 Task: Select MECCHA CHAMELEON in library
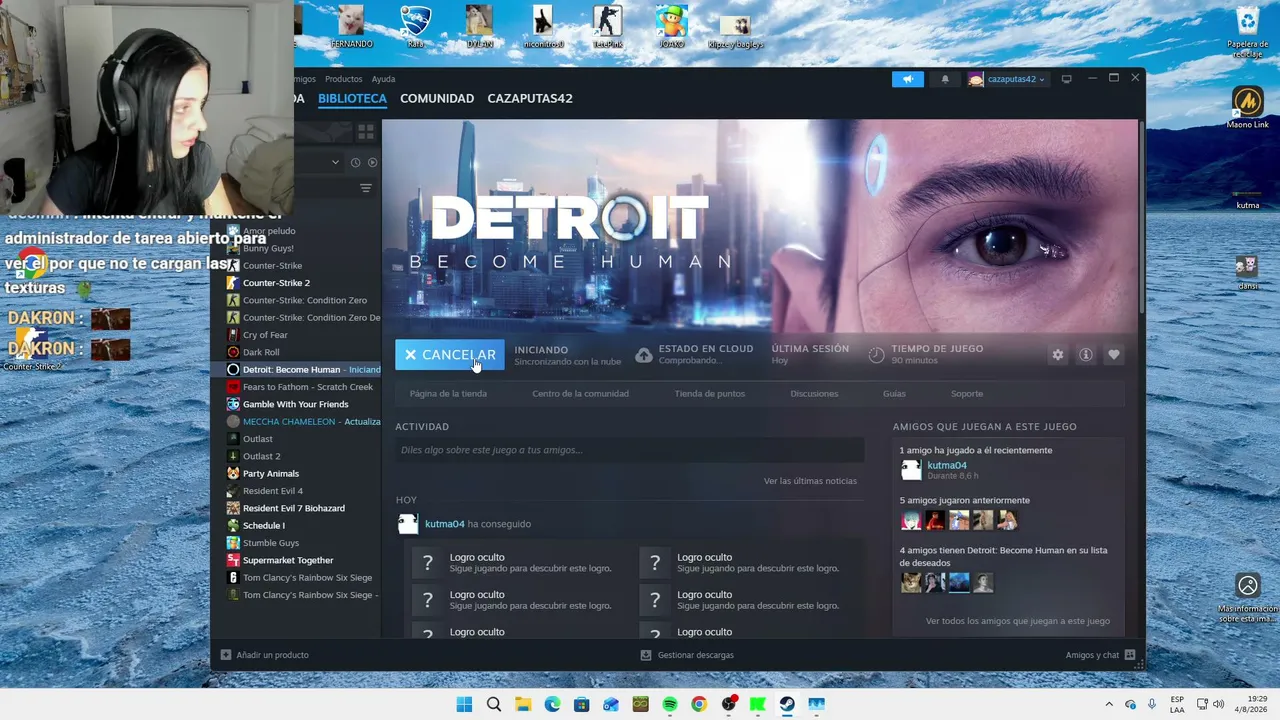[303, 422]
